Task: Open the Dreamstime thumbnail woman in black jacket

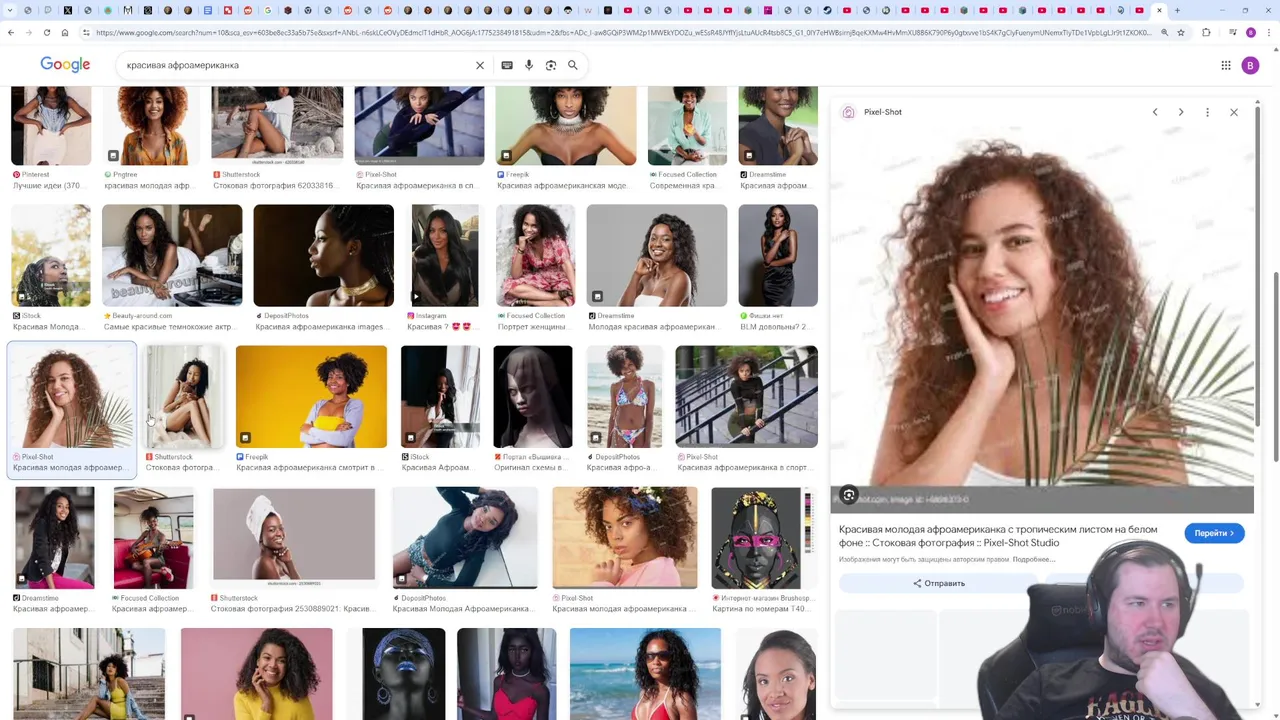Action: 55,539
